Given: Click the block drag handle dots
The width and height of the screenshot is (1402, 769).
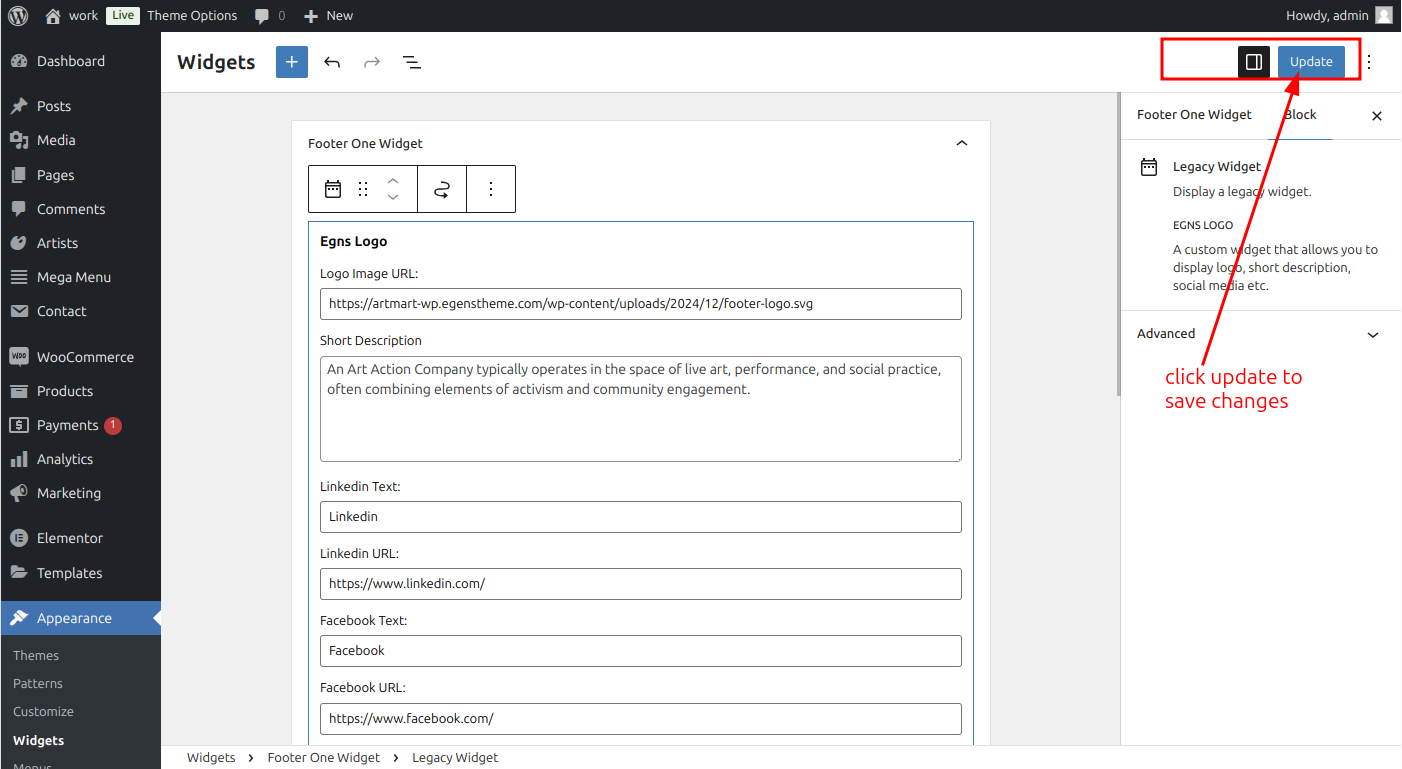Looking at the screenshot, I should (363, 189).
